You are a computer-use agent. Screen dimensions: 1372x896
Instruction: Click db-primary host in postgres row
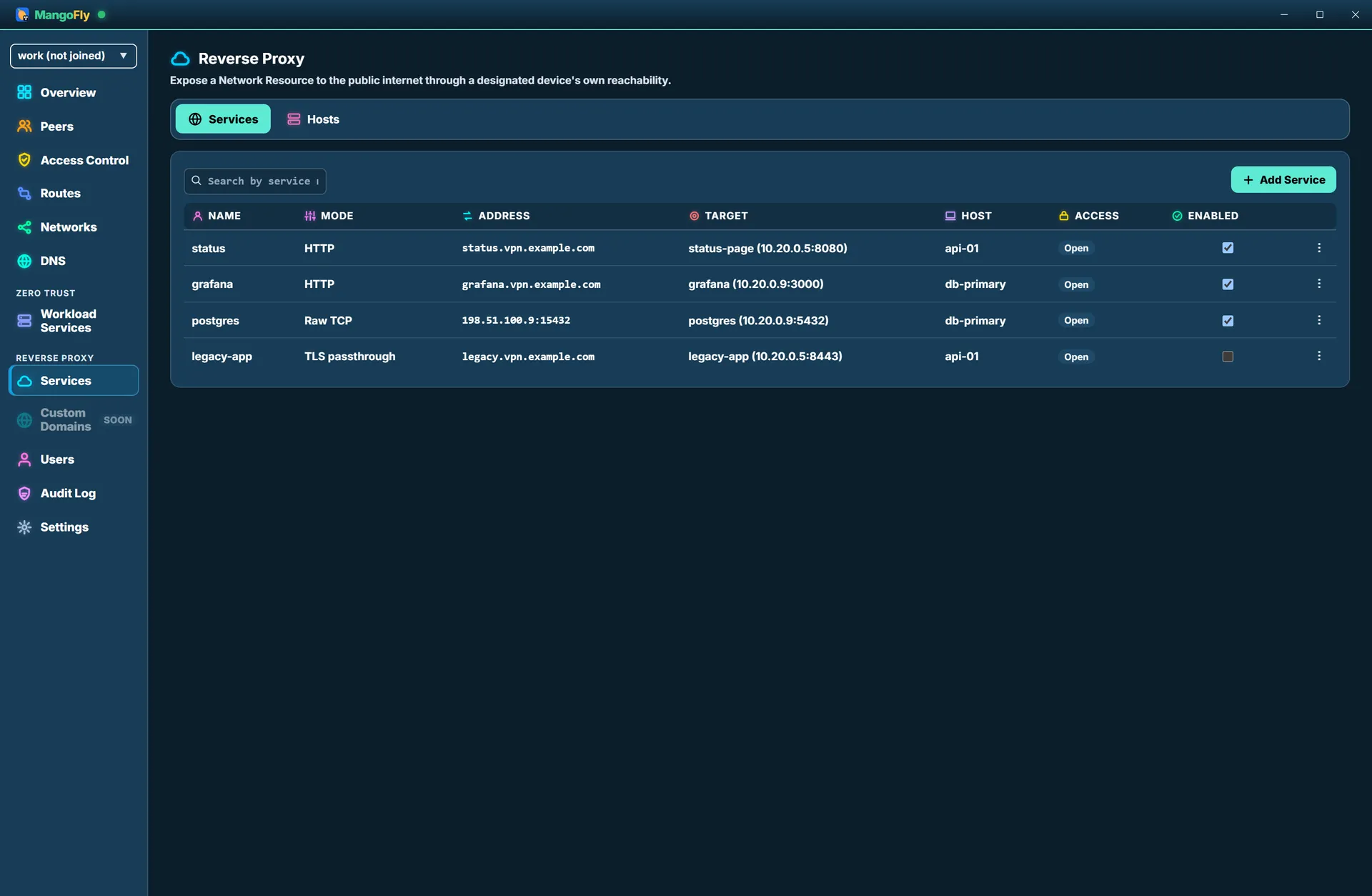pyautogui.click(x=975, y=320)
